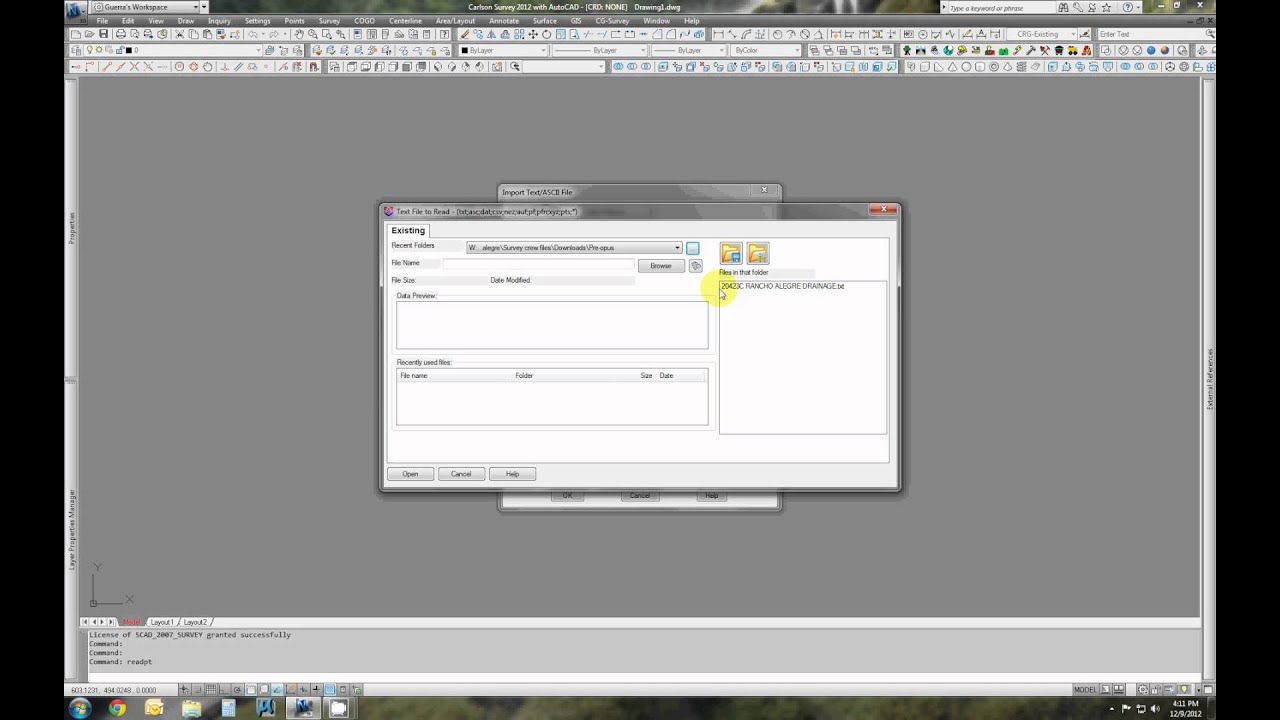
Task: Select 20423C RANCHO ALEGRE DRAINAGE.txt file
Action: pos(782,286)
